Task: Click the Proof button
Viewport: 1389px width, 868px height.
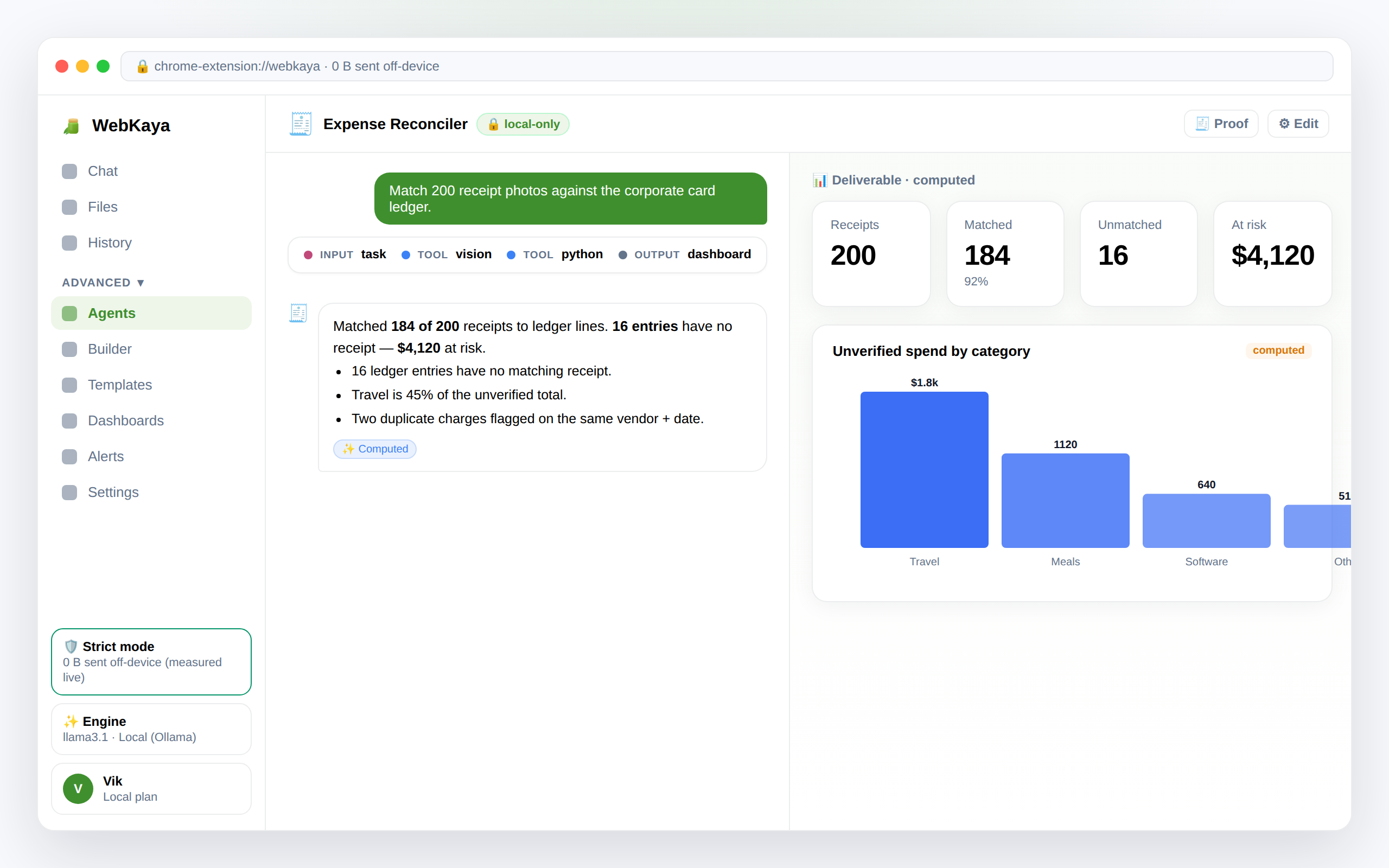Action: click(1221, 124)
